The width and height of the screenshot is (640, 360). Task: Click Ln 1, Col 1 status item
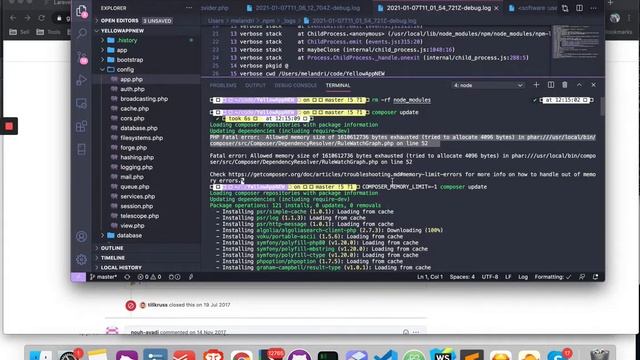pyautogui.click(x=429, y=277)
